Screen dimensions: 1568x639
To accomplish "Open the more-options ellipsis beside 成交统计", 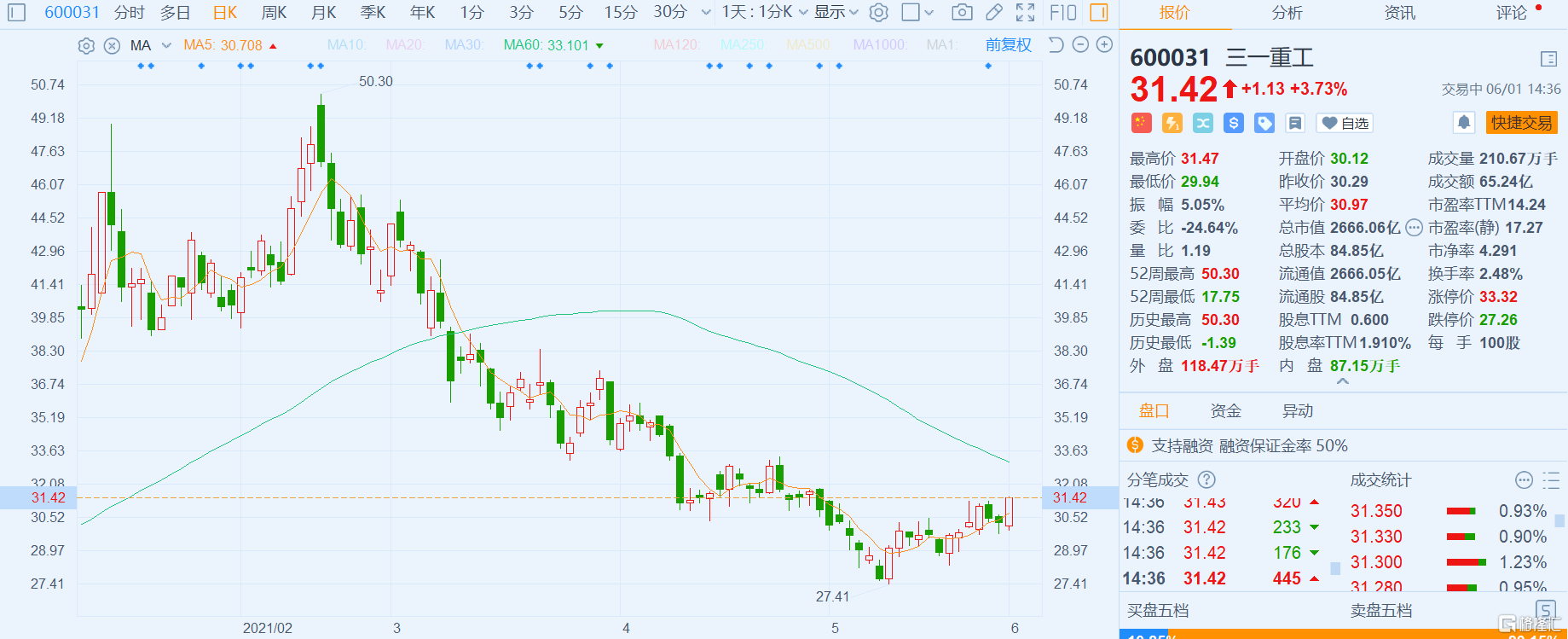I will pos(1525,479).
